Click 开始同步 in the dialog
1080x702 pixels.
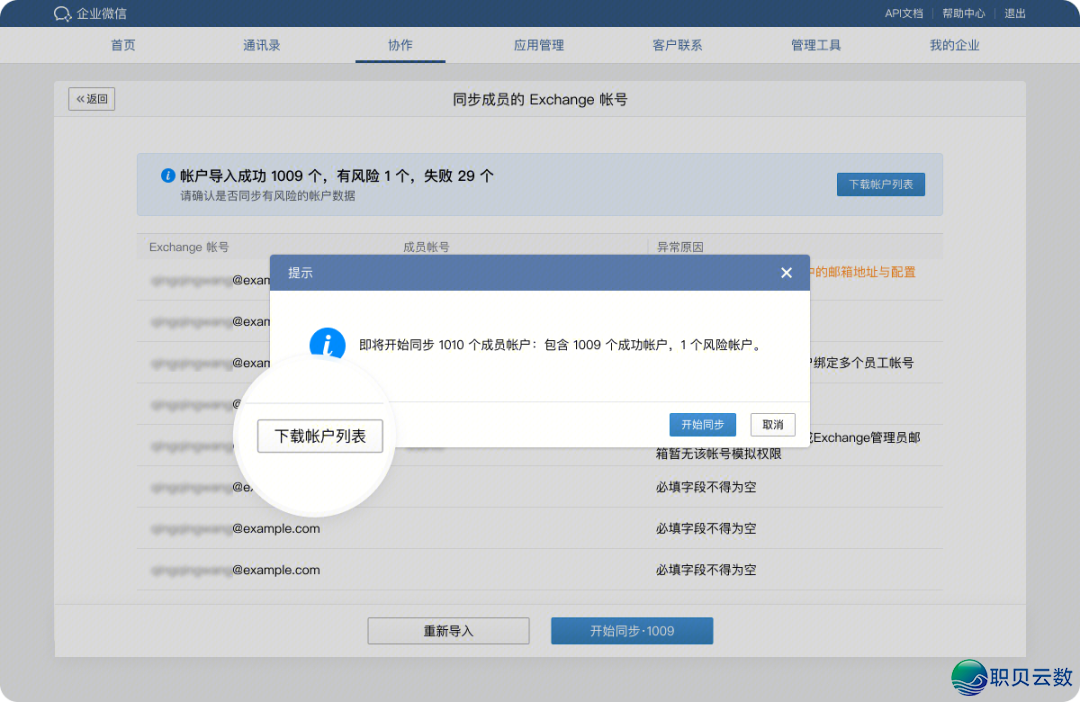[x=701, y=424]
